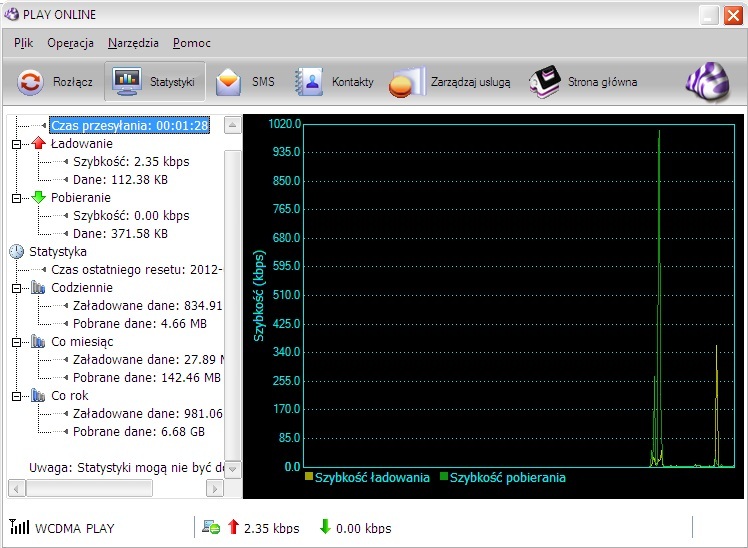Click the signal strength bars icon
This screenshot has width=748, height=548.
19,527
